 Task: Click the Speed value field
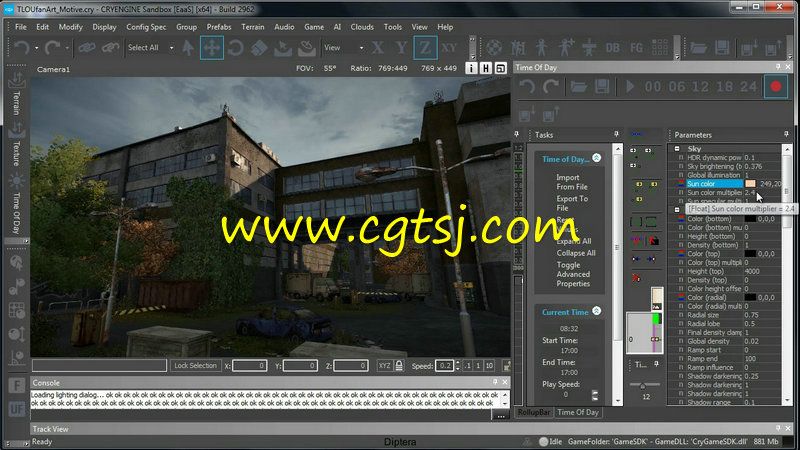coord(444,365)
